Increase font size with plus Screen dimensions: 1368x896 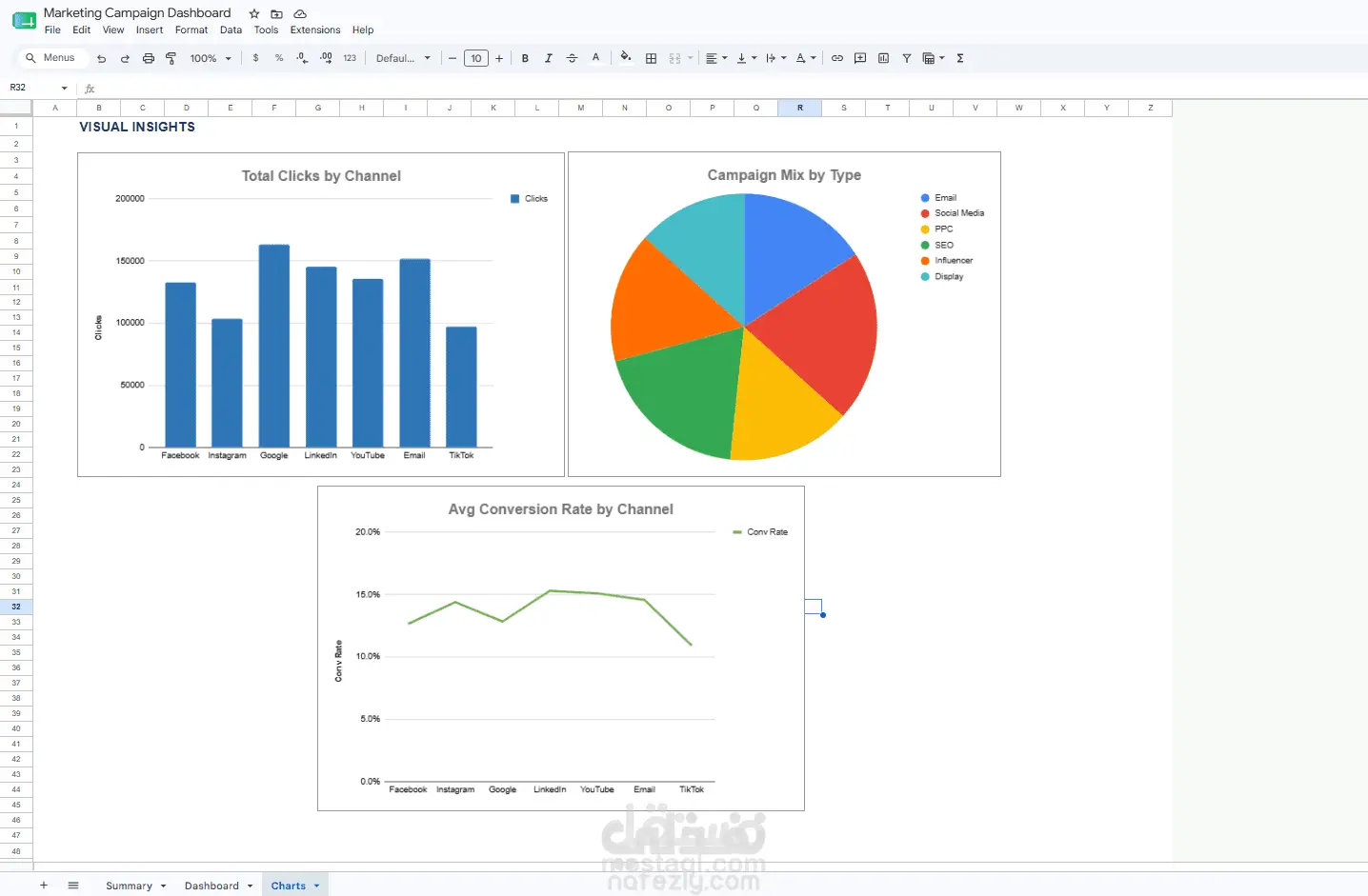[x=499, y=59]
